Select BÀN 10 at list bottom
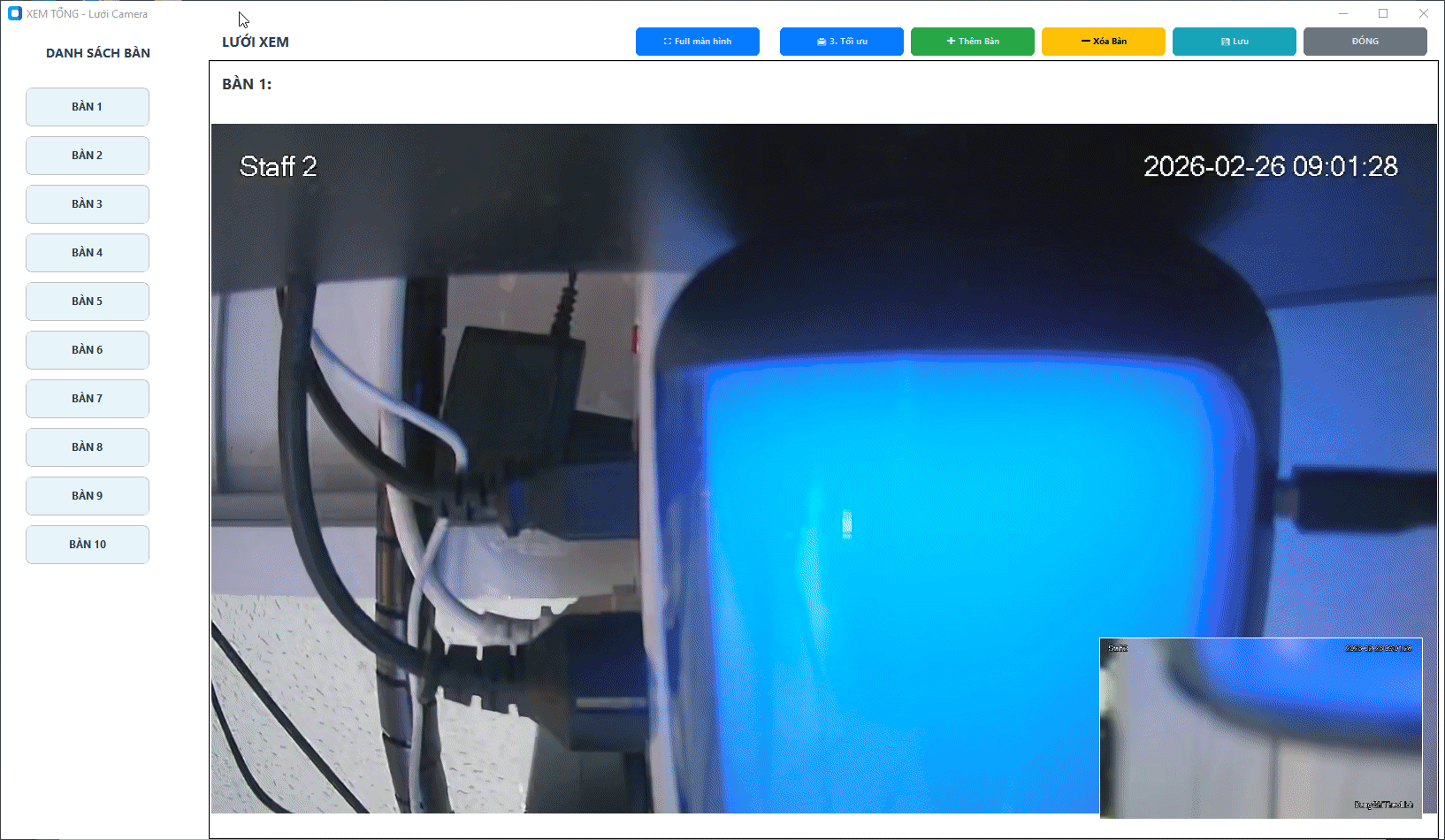 (88, 545)
